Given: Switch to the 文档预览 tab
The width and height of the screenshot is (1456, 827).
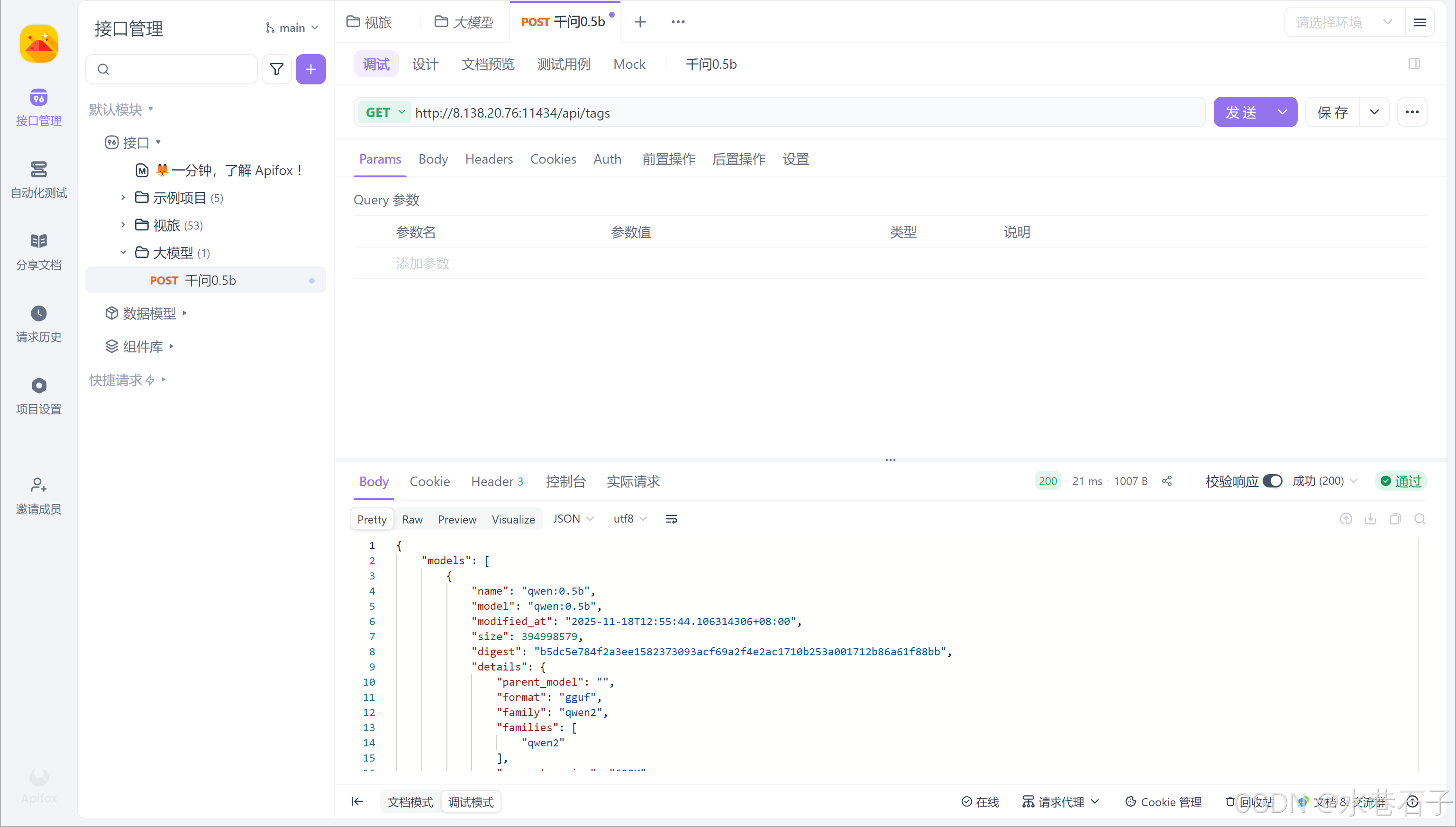Looking at the screenshot, I should pos(488,64).
